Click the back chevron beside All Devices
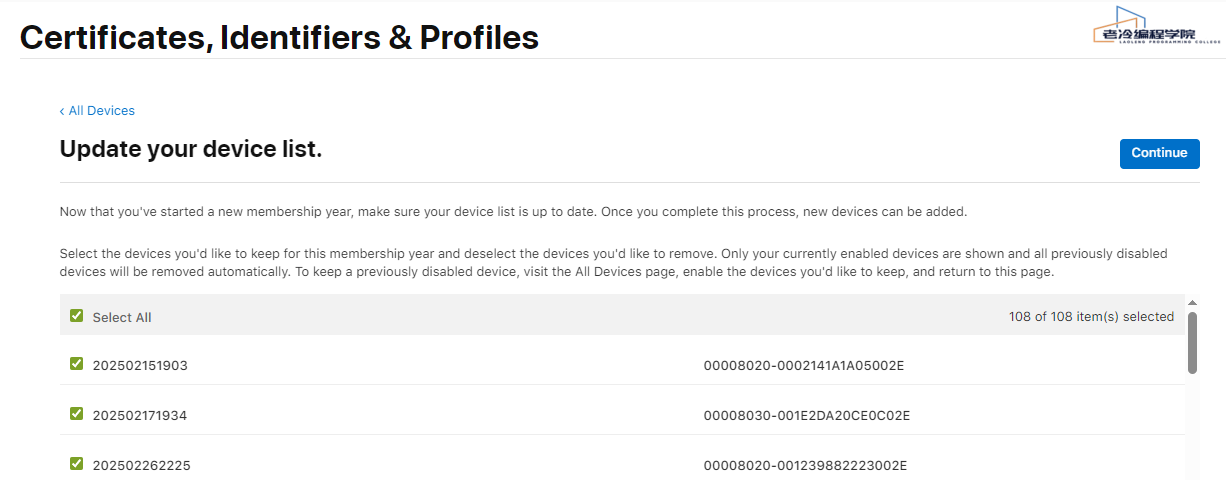Viewport: 1226px width, 480px height. point(62,111)
